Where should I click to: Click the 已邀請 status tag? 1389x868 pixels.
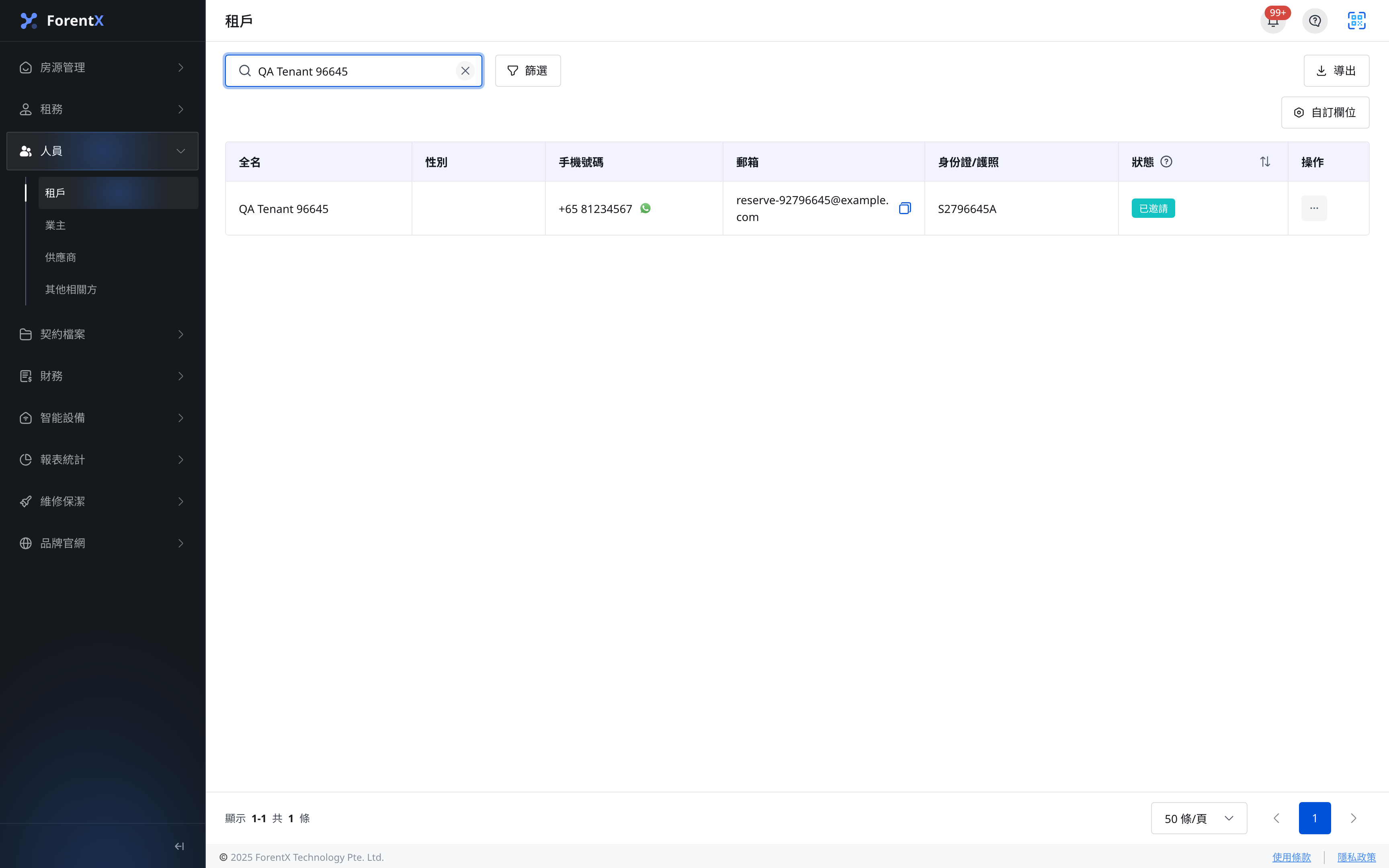1153,209
